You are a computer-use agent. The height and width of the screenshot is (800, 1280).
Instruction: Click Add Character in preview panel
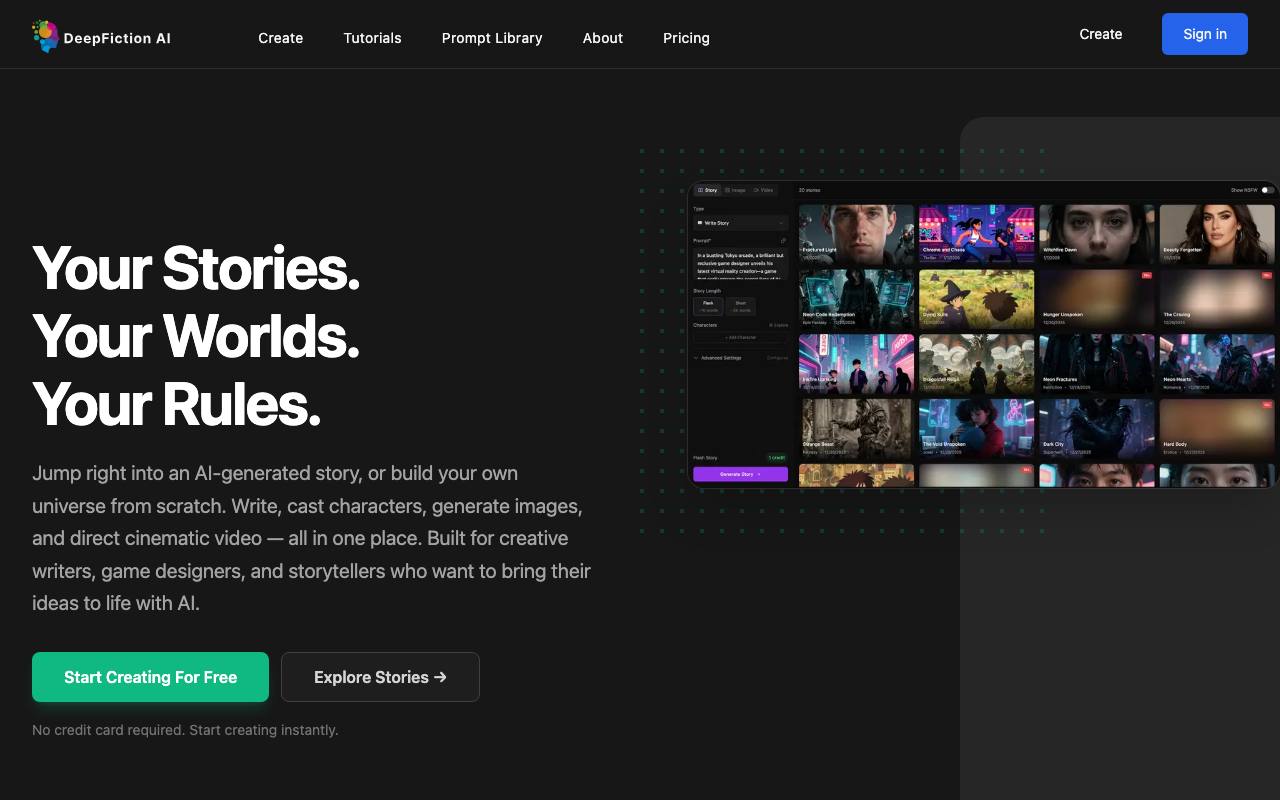click(x=740, y=338)
